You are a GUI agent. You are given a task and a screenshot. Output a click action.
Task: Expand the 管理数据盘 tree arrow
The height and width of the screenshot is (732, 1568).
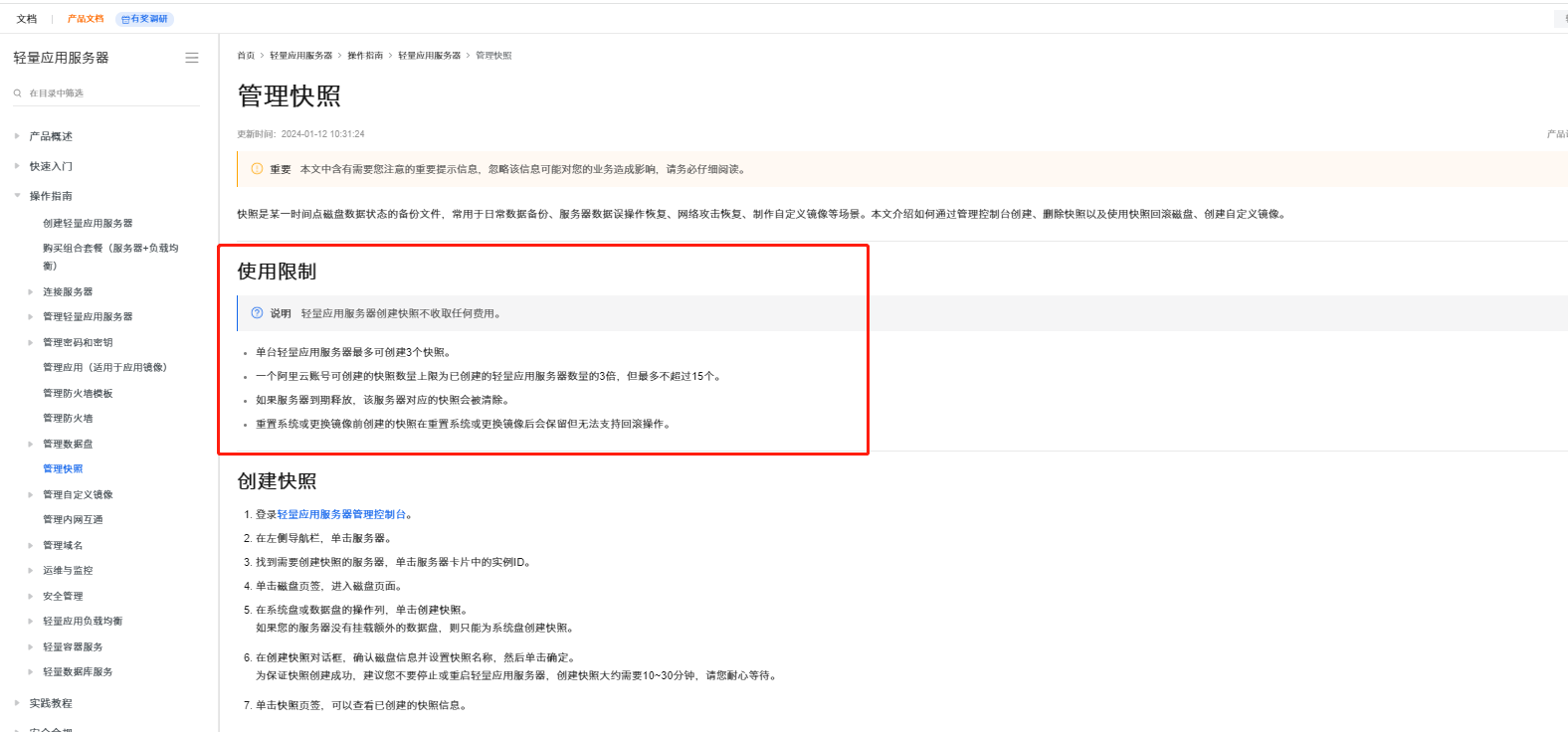pos(31,444)
